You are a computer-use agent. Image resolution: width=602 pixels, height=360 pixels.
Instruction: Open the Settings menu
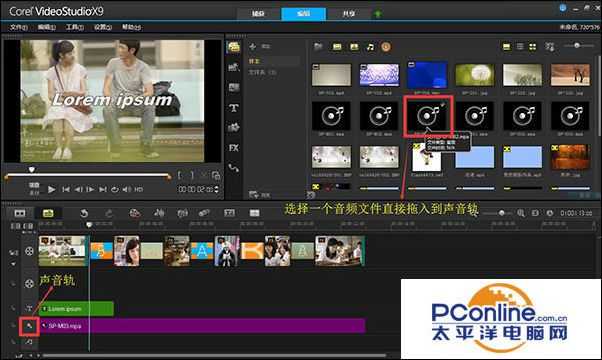[103, 27]
